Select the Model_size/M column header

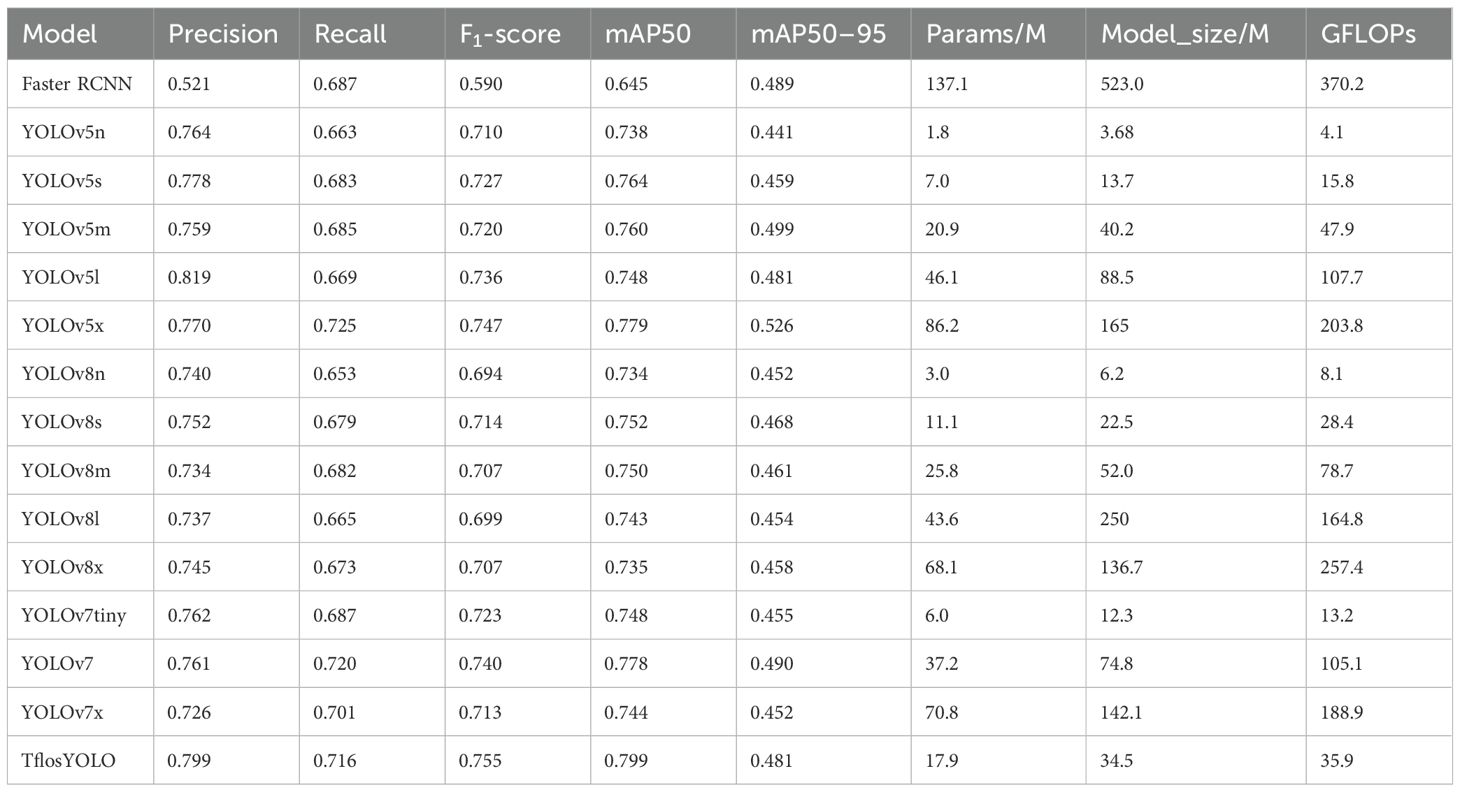pos(1184,34)
